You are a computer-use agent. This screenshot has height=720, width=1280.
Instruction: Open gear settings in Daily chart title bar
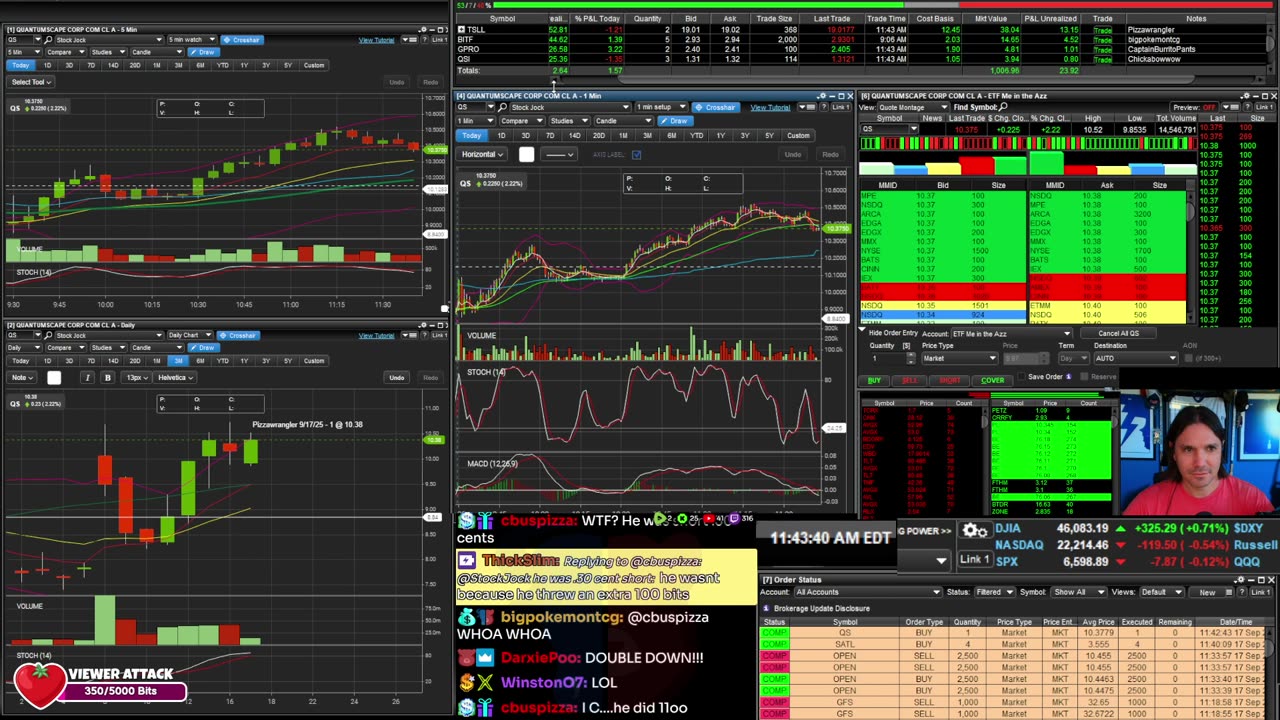(x=424, y=325)
